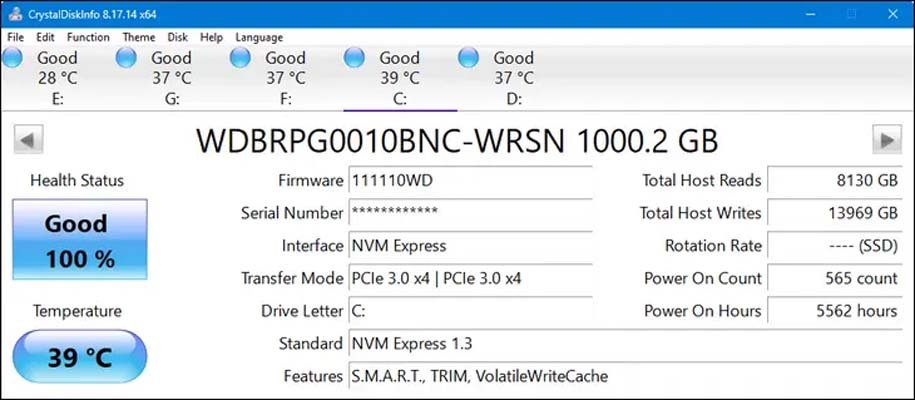
Task: Go to previous disk with left arrow
Action: (x=28, y=140)
